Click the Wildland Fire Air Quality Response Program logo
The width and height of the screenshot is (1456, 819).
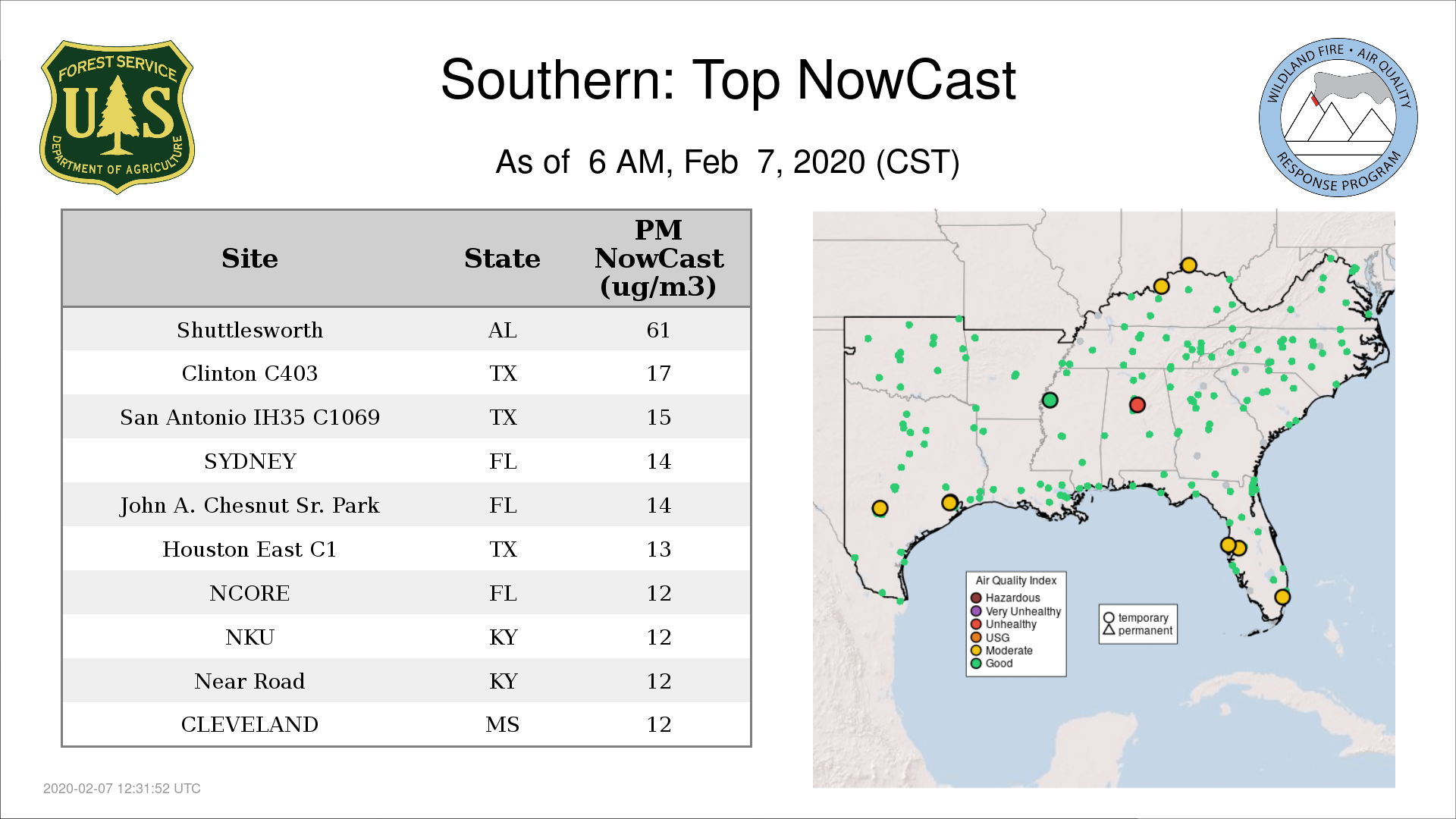coord(1338,118)
